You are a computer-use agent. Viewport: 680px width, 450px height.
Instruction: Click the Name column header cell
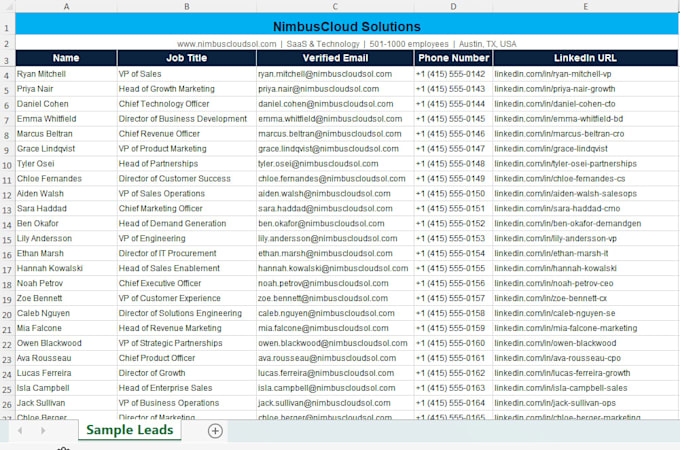pos(66,58)
